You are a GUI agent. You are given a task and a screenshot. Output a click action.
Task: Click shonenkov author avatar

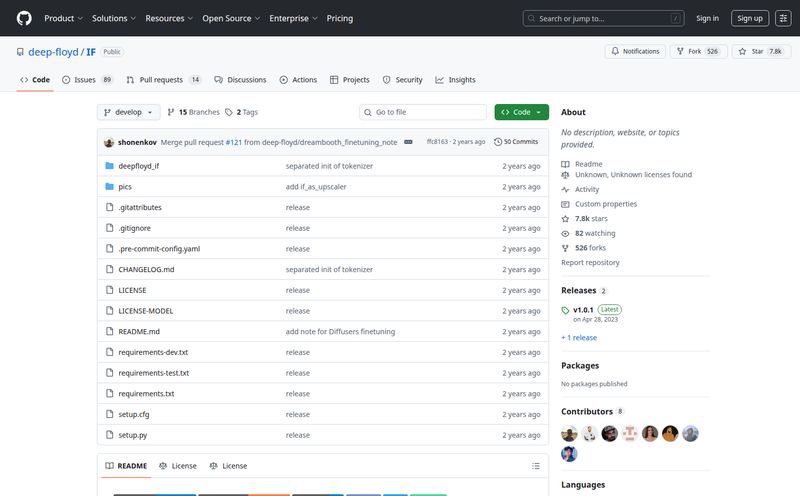point(109,142)
